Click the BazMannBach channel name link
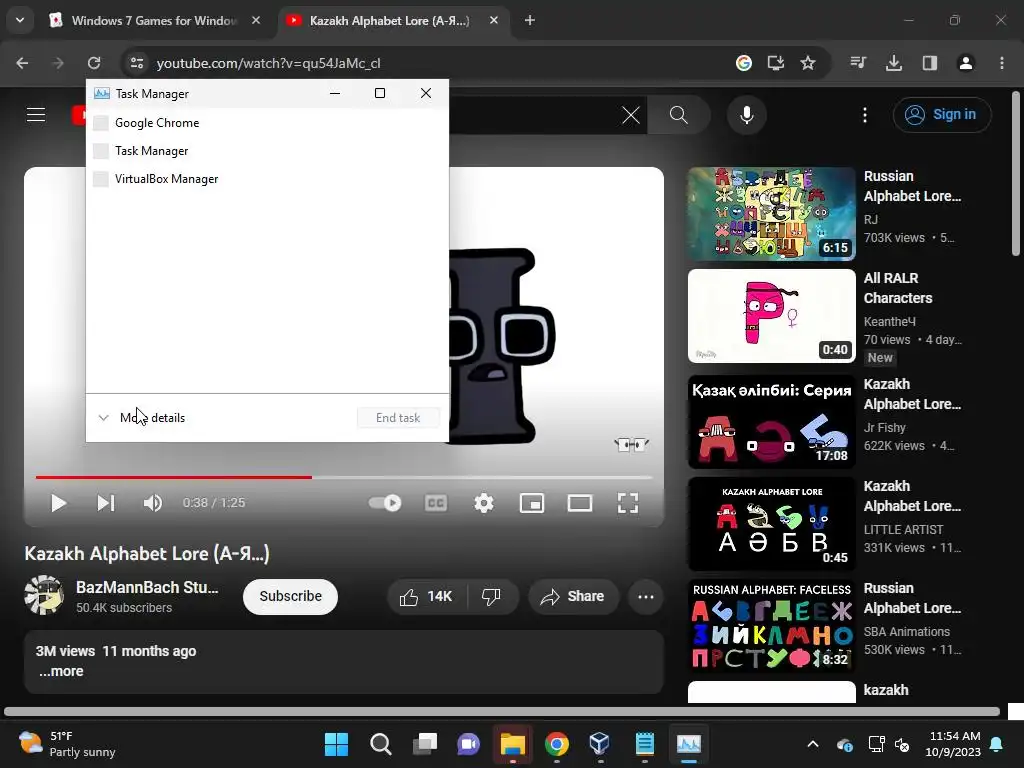1024x768 pixels. [147, 587]
